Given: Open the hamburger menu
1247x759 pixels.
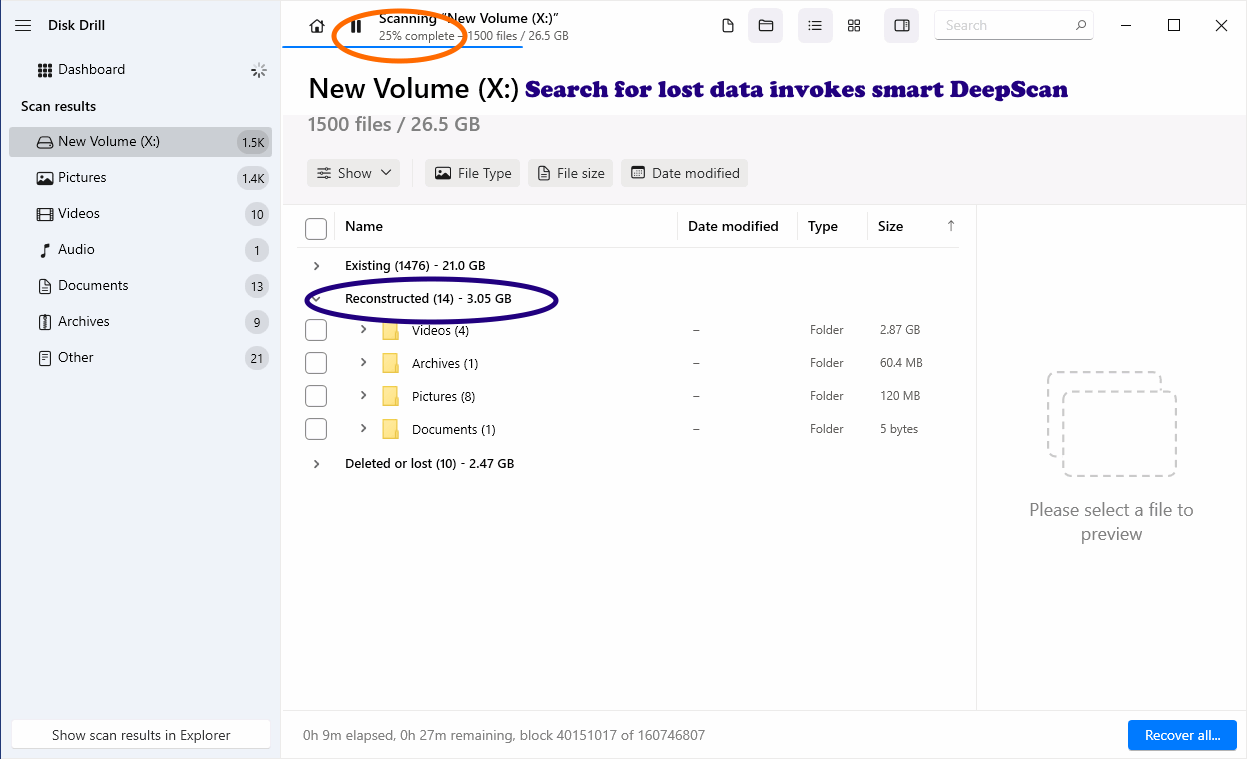Looking at the screenshot, I should (23, 25).
